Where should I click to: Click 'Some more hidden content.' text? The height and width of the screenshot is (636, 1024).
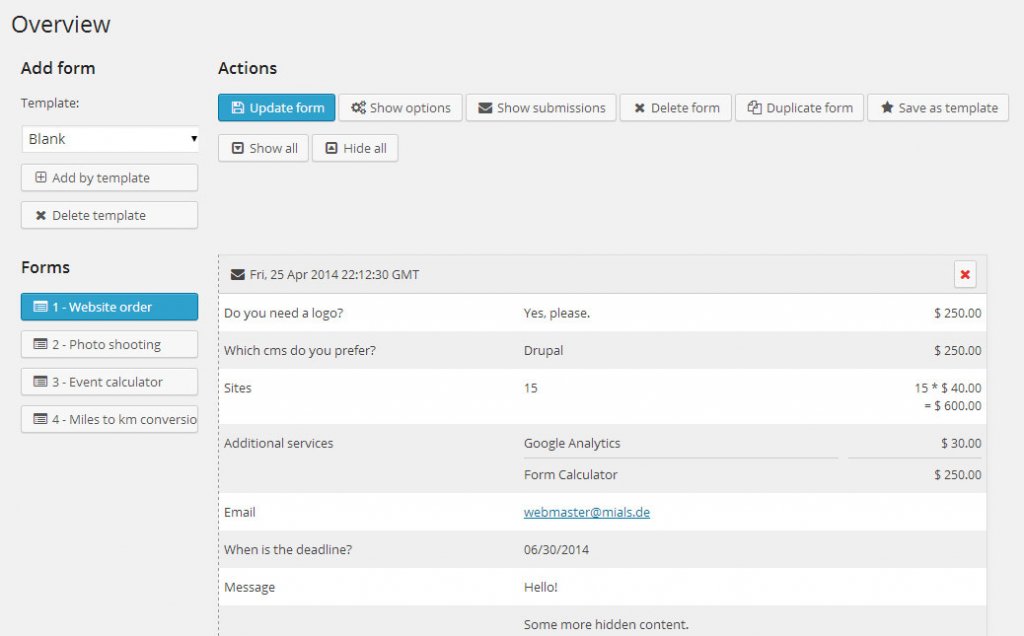606,624
